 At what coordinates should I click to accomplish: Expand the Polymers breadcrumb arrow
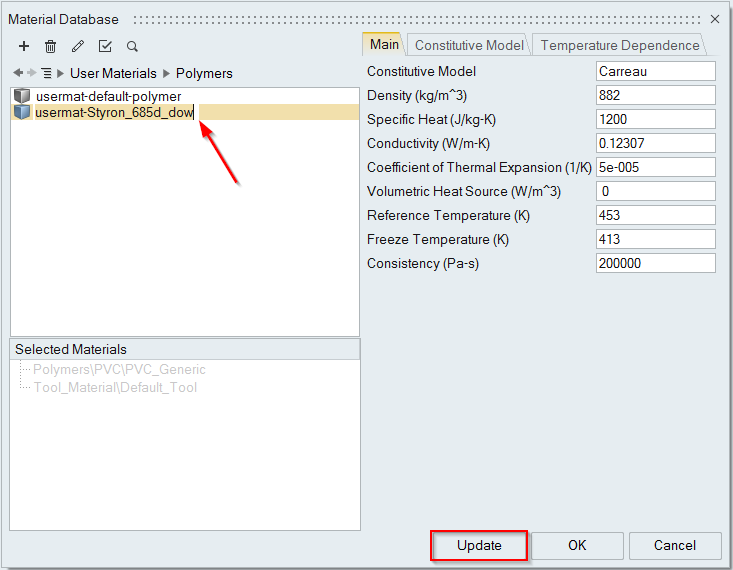(167, 73)
